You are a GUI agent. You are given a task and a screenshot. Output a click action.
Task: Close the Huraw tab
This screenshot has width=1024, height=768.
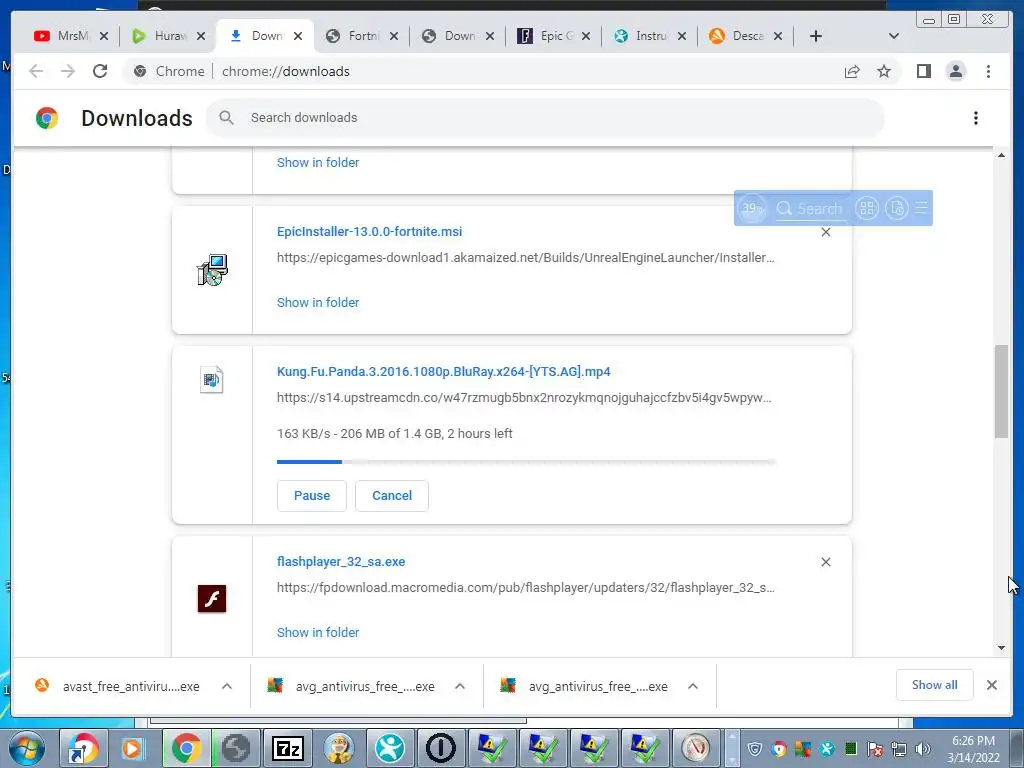coord(201,36)
